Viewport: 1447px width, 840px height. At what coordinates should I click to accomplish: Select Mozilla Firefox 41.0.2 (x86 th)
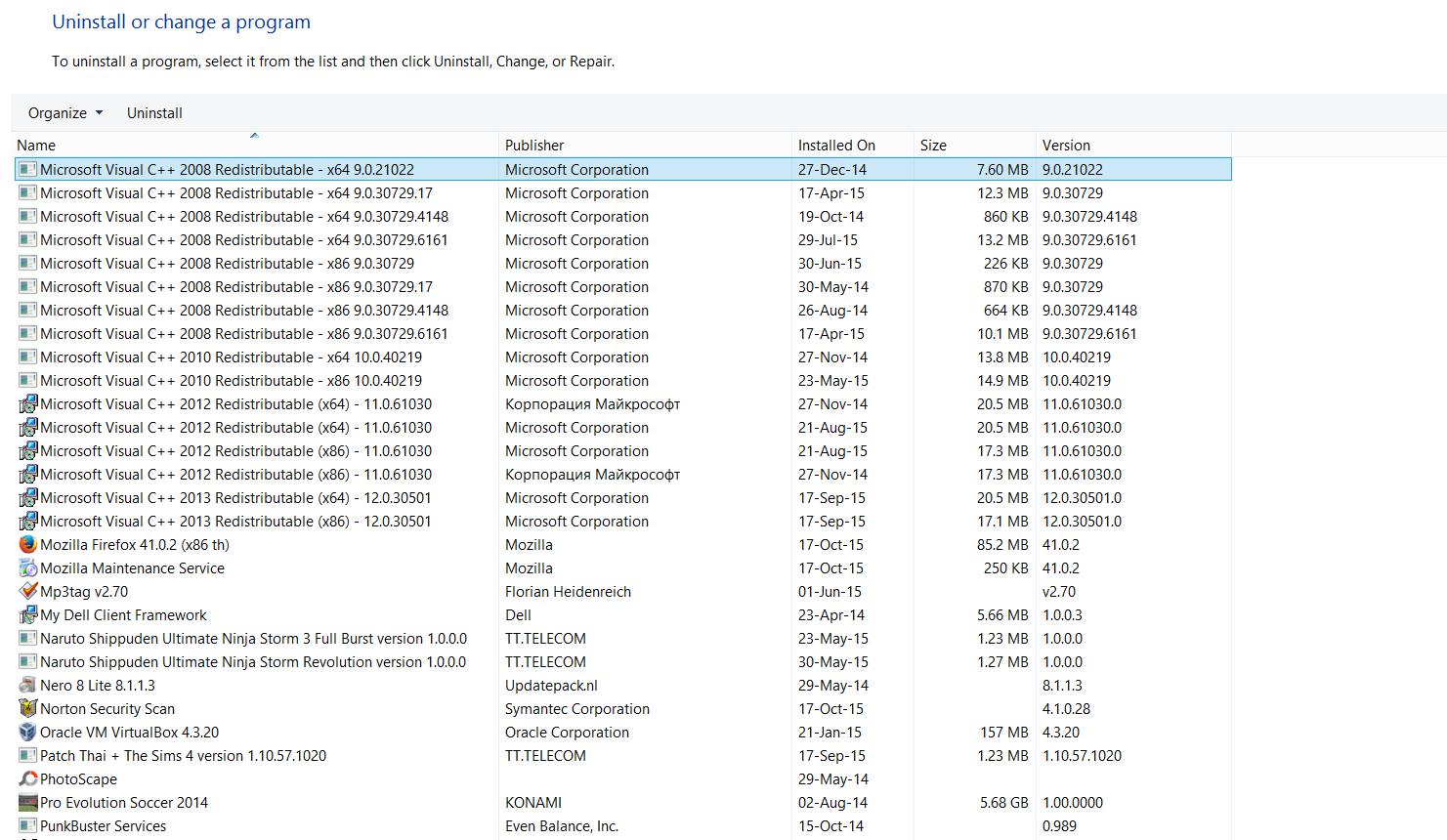135,545
